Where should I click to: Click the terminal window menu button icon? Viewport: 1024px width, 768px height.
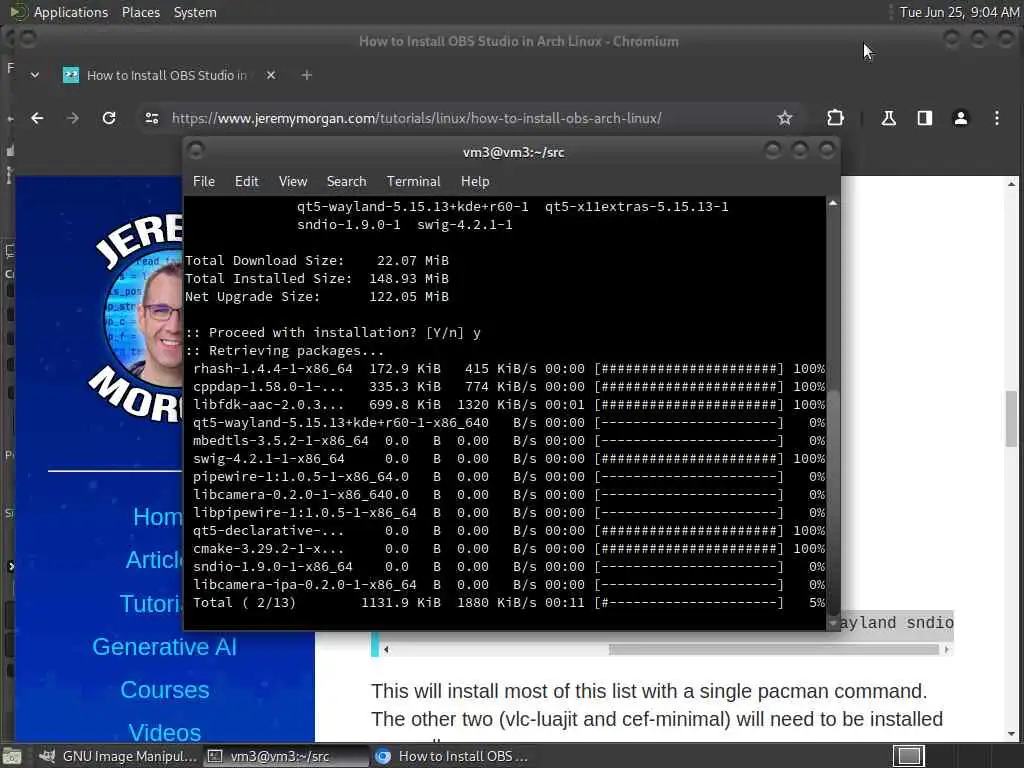[195, 151]
